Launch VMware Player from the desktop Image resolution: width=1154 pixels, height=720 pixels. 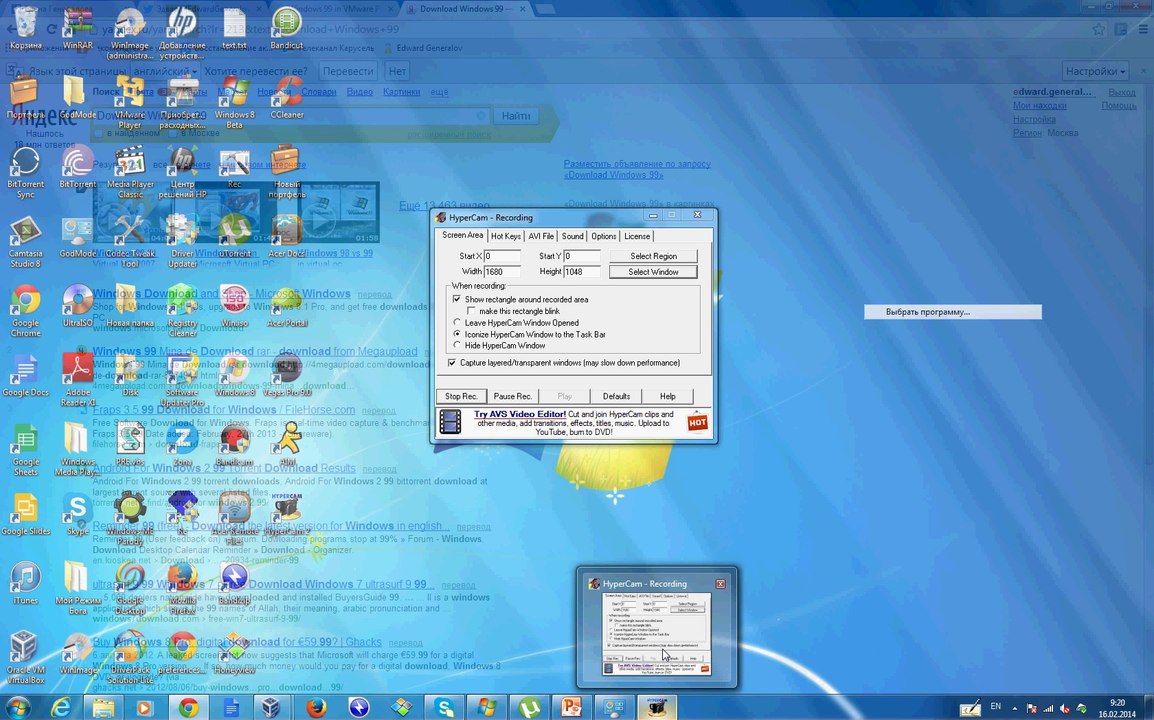pyautogui.click(x=130, y=102)
